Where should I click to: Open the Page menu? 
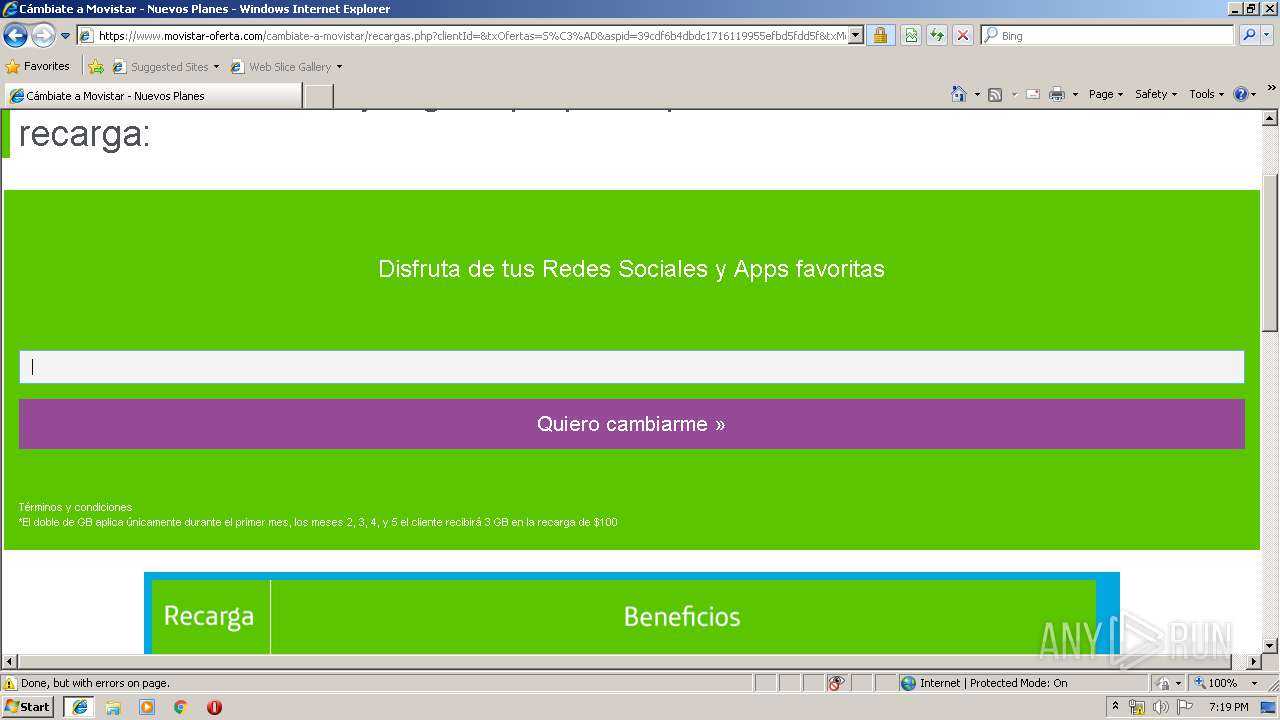click(1105, 94)
